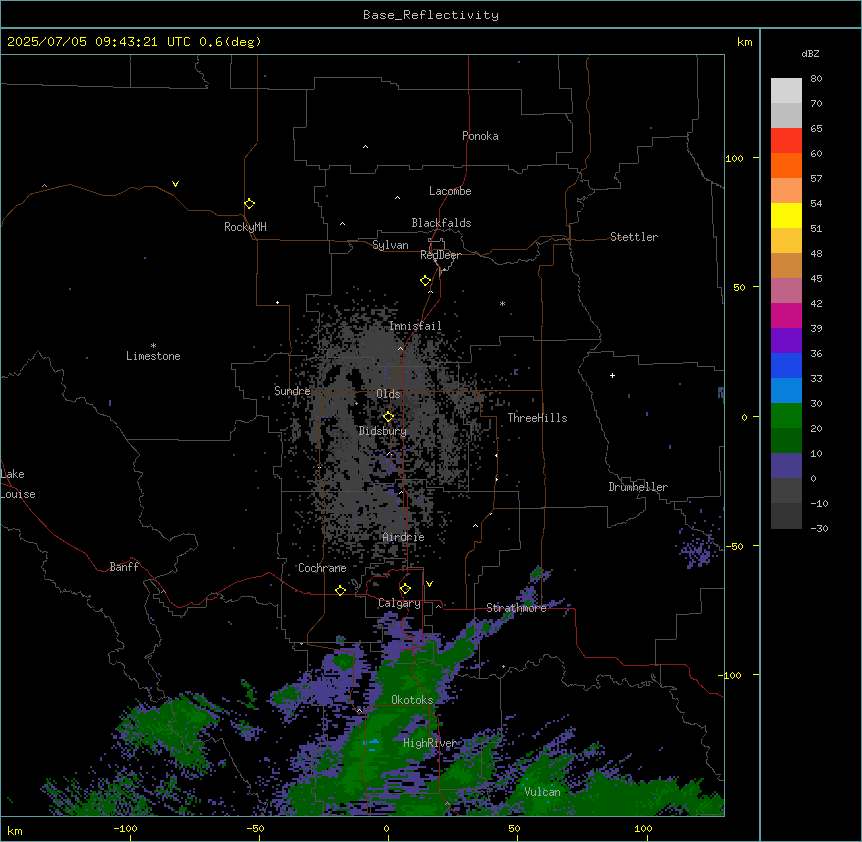The width and height of the screenshot is (862, 842).
Task: Click the Olds city label
Action: (x=388, y=394)
